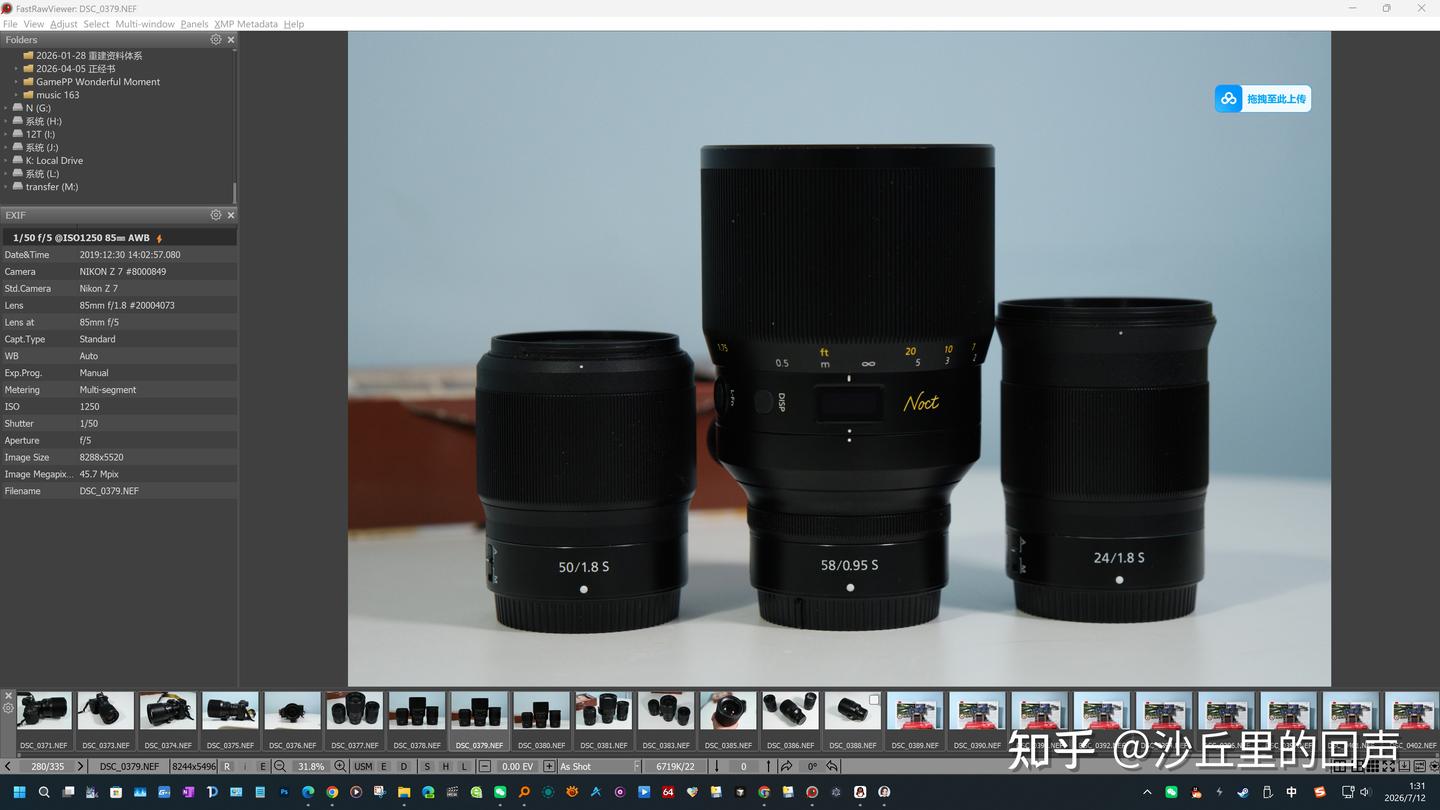Toggle R RAW display mode
Image resolution: width=1440 pixels, height=810 pixels.
pos(227,766)
